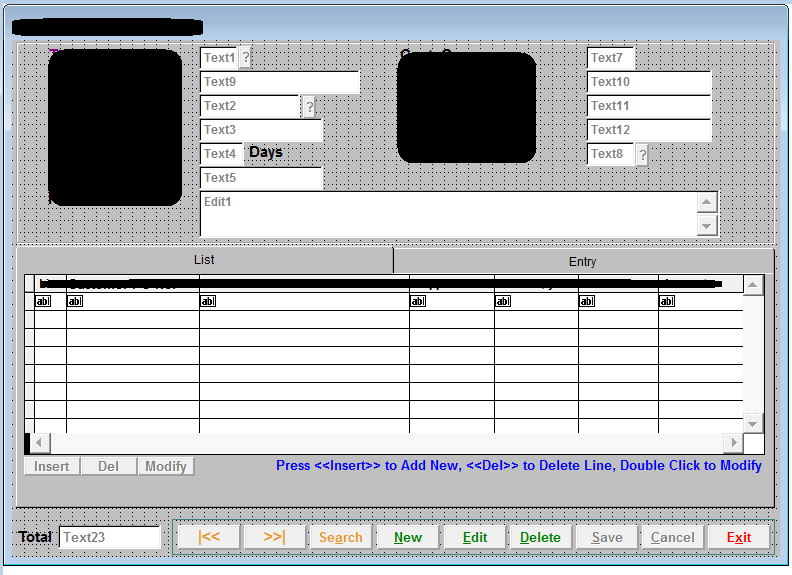Click the last grid column abl cell
Screen dimensions: 792x575
click(701, 302)
